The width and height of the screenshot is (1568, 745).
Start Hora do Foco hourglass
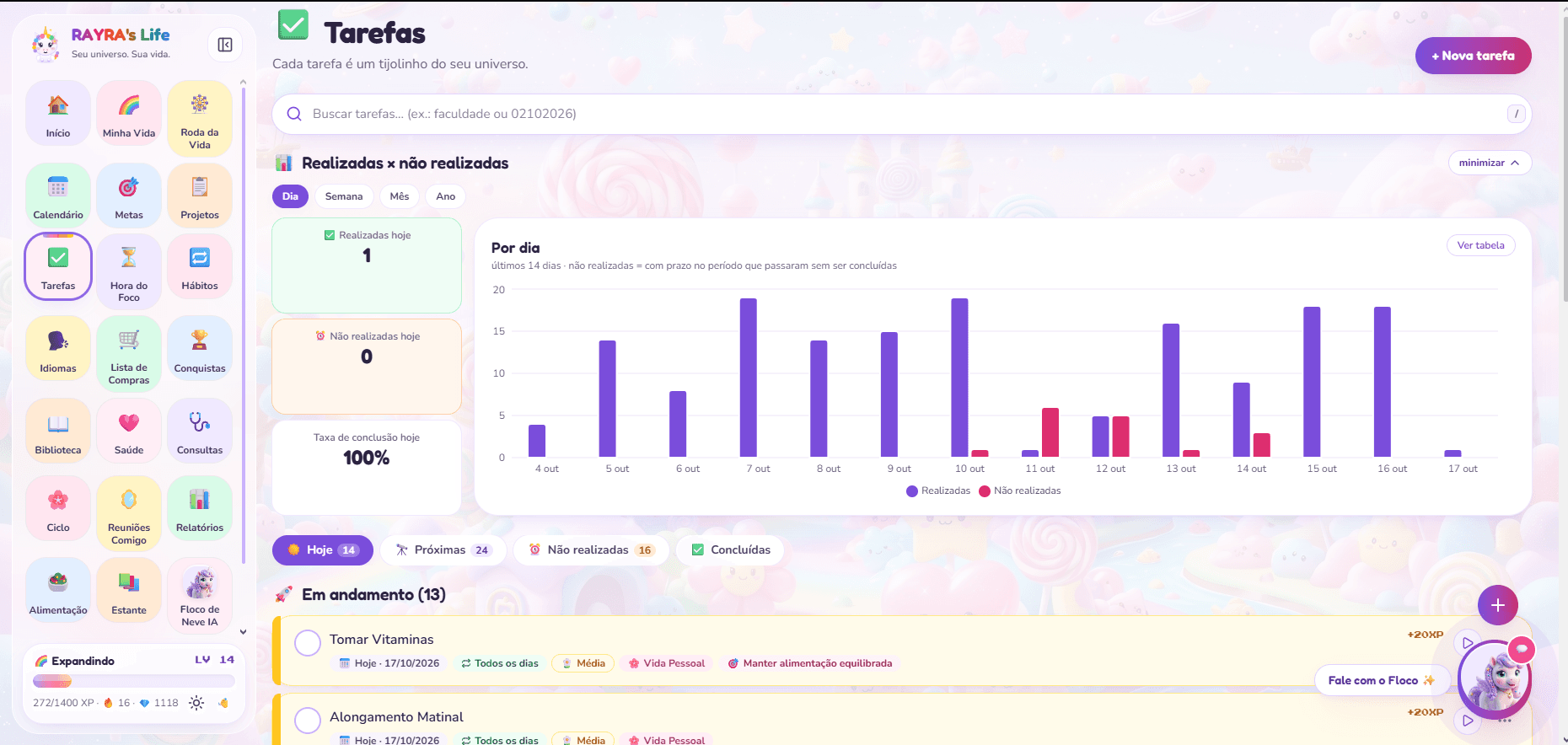[x=129, y=271]
